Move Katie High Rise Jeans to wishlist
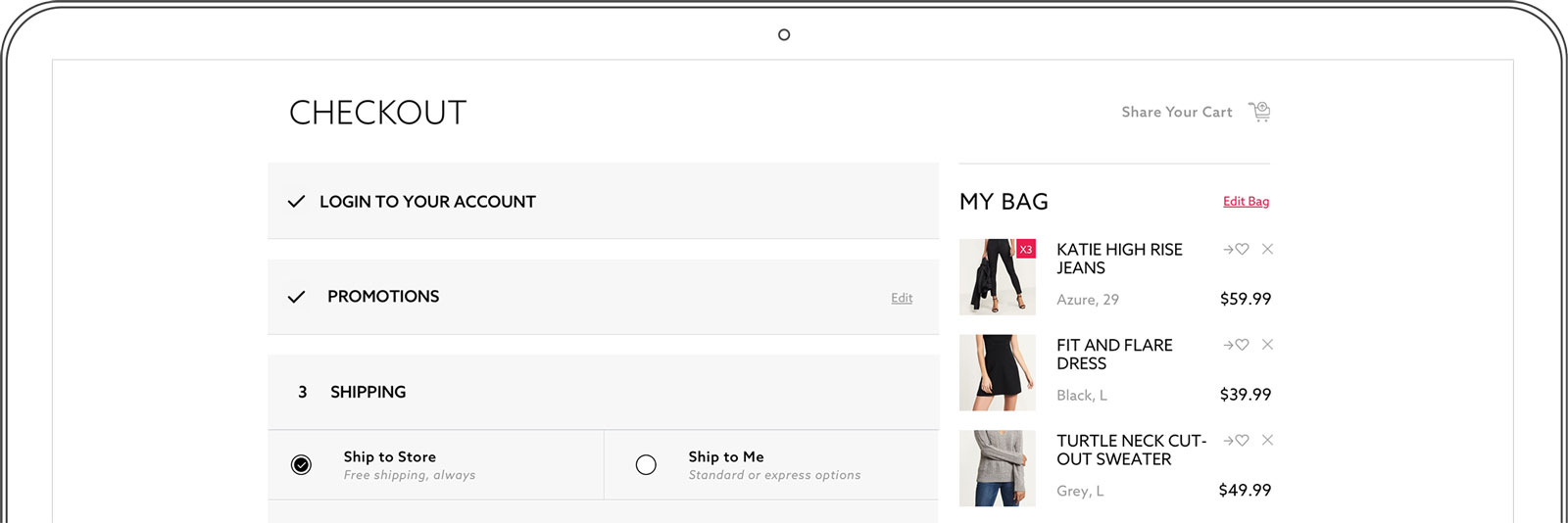1568x523 pixels. (x=1236, y=250)
